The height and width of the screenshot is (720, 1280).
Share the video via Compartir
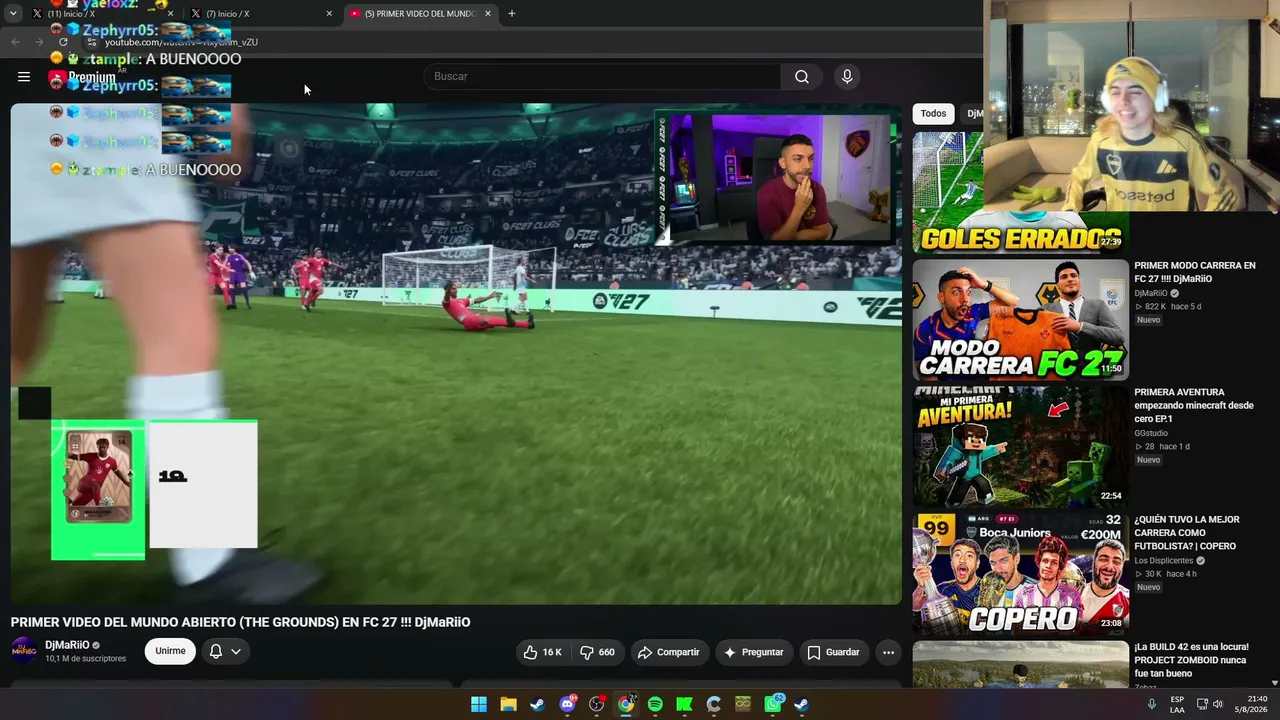(669, 652)
